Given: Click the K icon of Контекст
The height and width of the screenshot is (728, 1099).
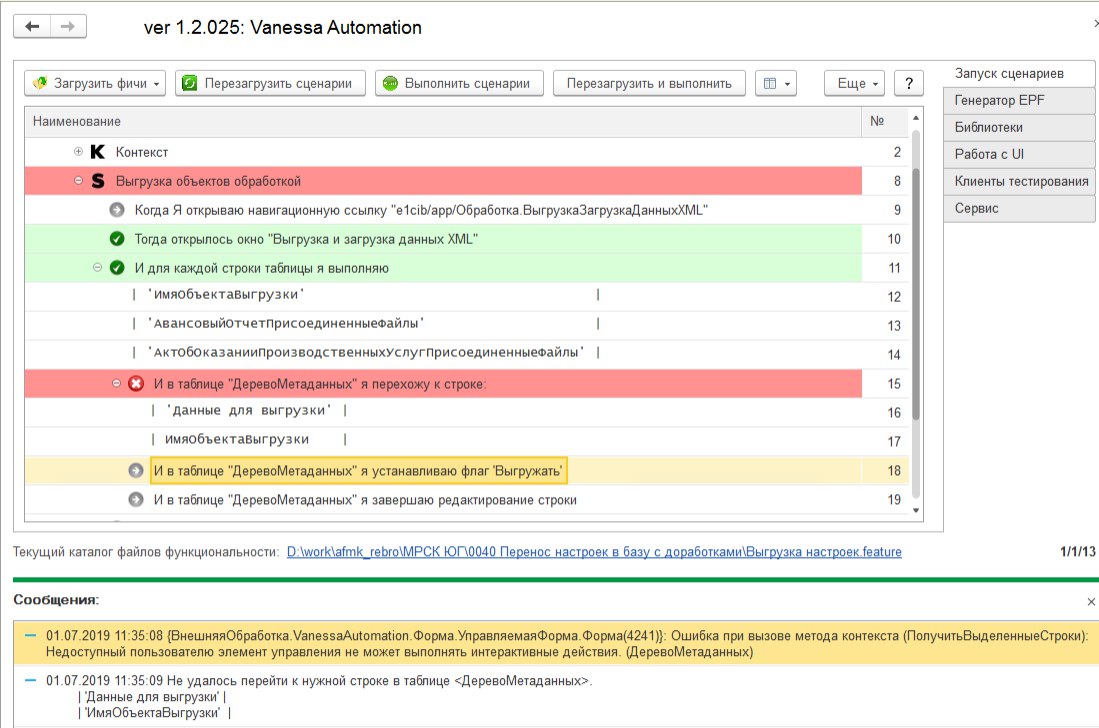Looking at the screenshot, I should 98,151.
